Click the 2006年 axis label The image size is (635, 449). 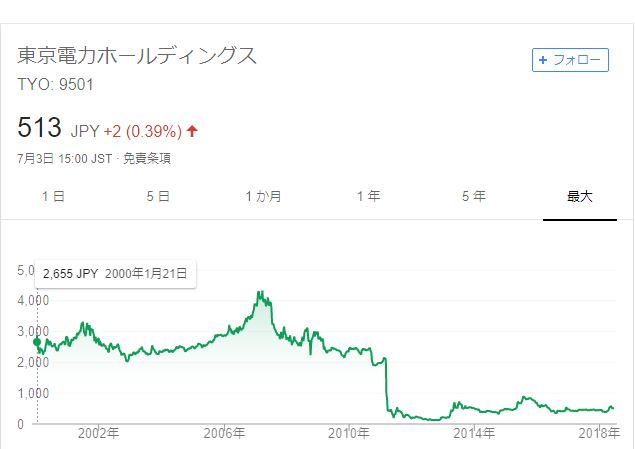224,433
